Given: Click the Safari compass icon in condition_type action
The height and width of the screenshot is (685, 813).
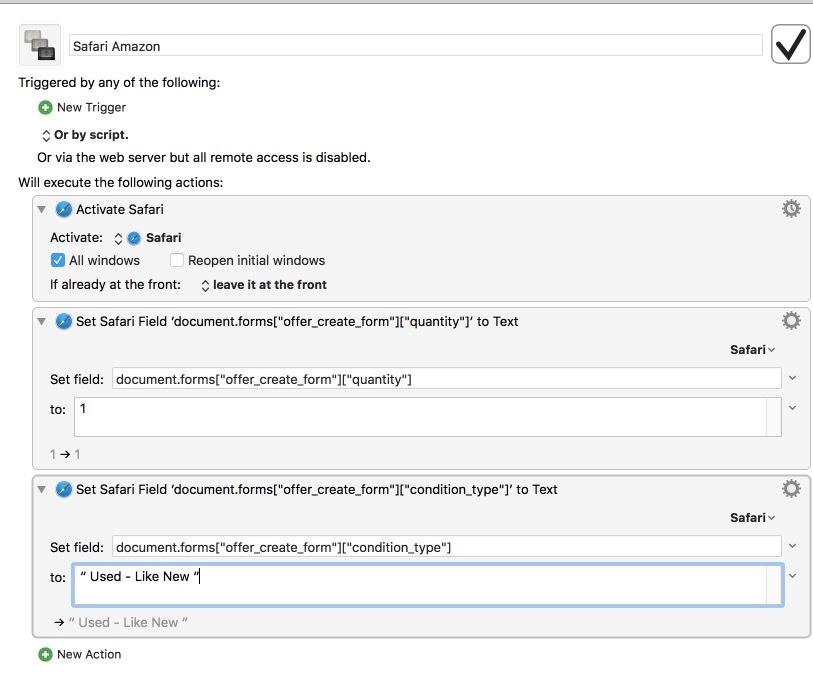Looking at the screenshot, I should 63,489.
